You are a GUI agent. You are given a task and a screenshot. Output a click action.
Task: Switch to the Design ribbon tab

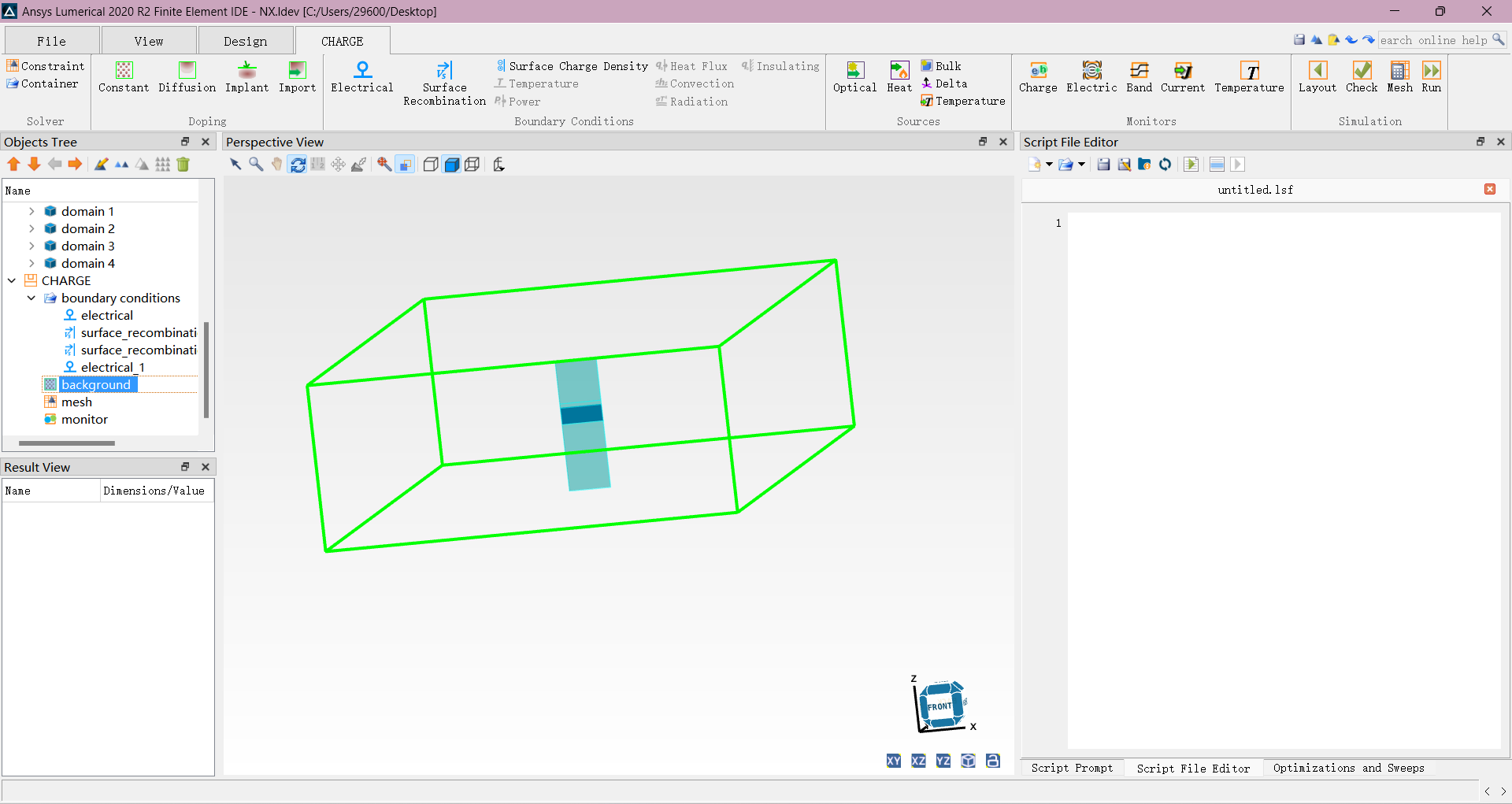coord(245,41)
